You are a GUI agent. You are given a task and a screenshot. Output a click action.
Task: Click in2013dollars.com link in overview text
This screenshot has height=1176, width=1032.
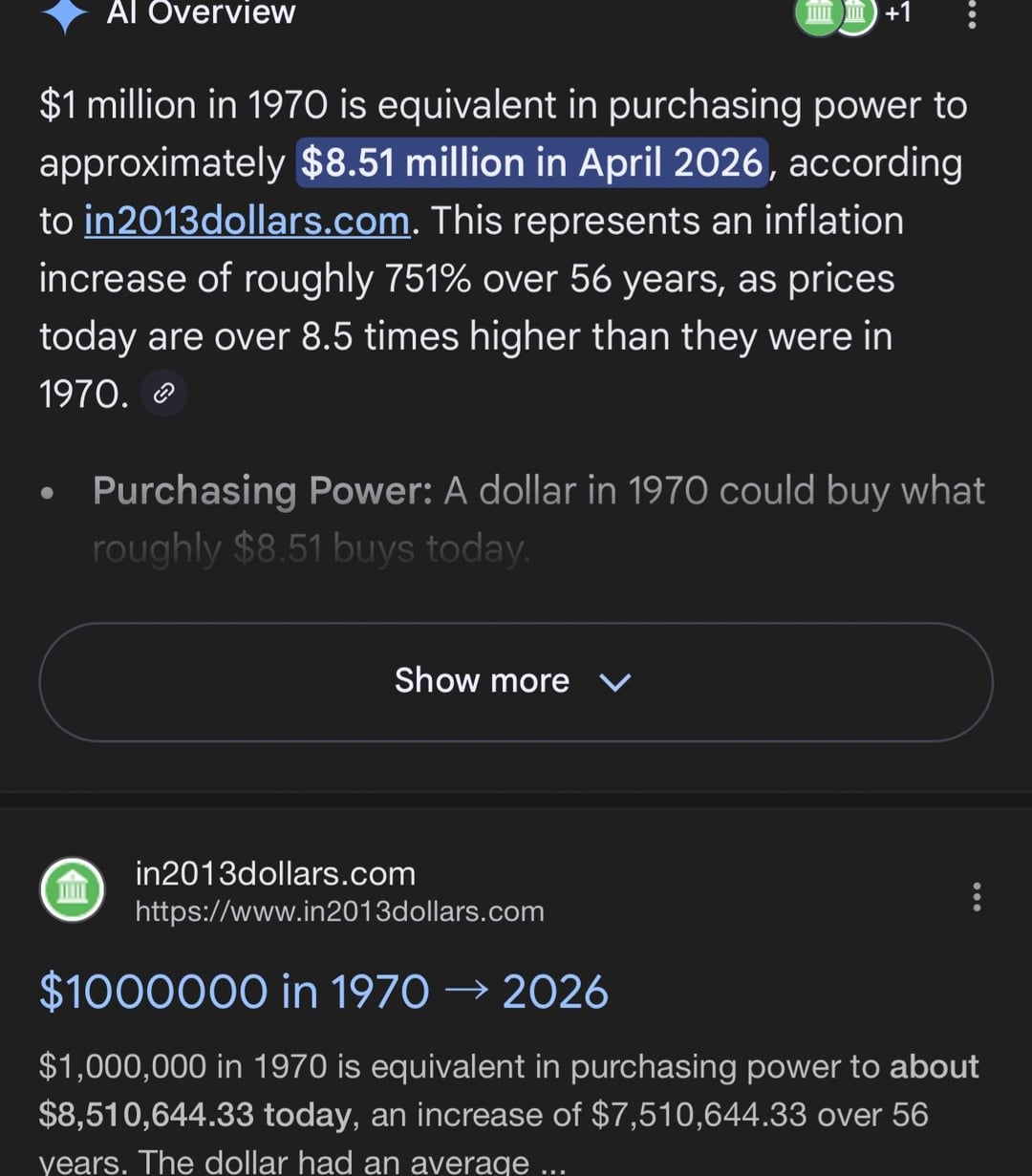[x=247, y=221]
